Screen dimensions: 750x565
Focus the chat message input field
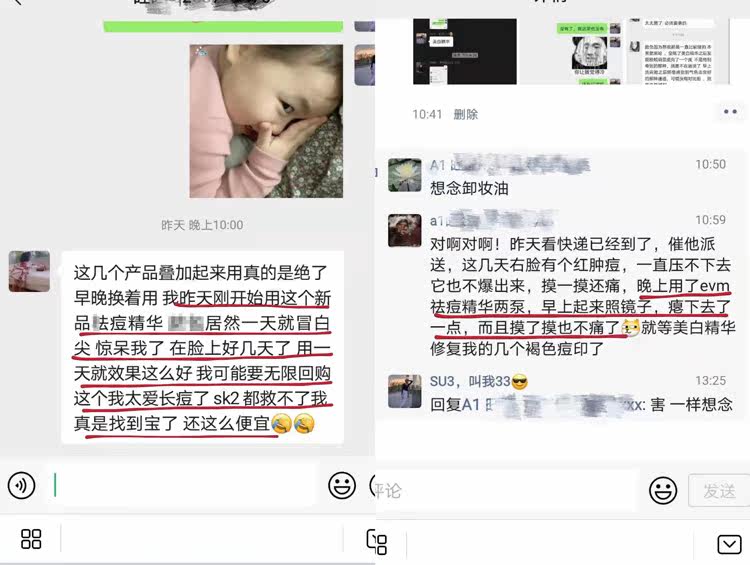coord(182,485)
